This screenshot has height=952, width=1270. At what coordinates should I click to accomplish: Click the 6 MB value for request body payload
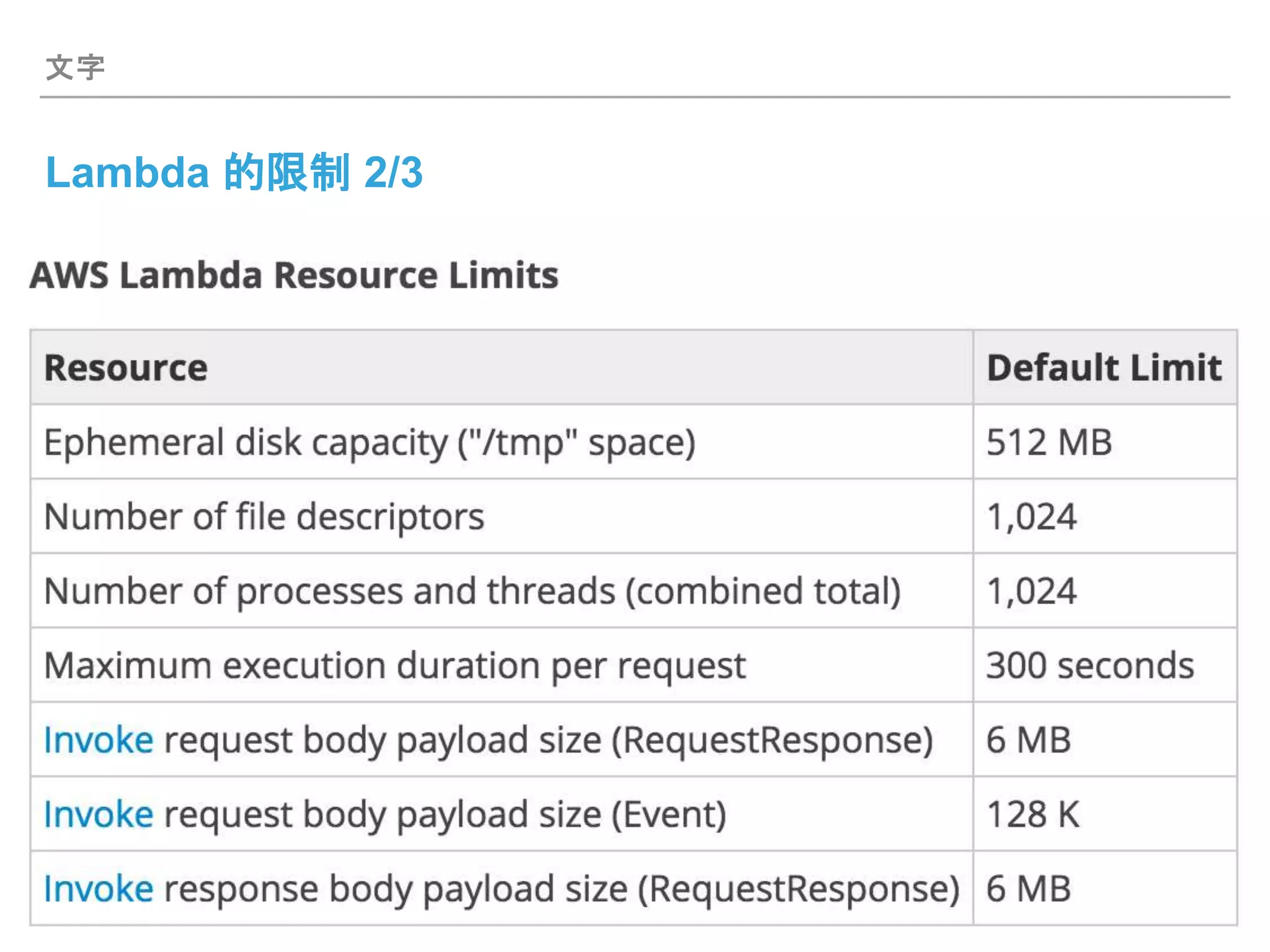(x=1028, y=740)
